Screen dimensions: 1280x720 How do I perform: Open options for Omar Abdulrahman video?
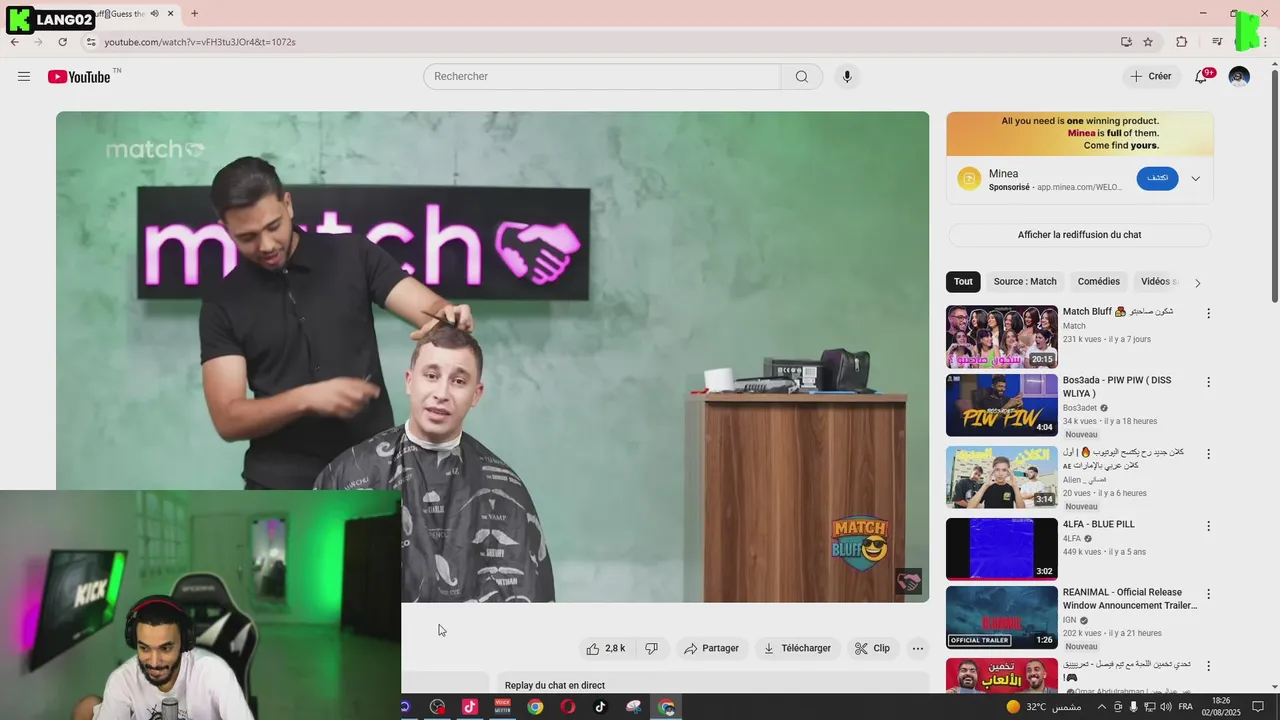point(1208,666)
